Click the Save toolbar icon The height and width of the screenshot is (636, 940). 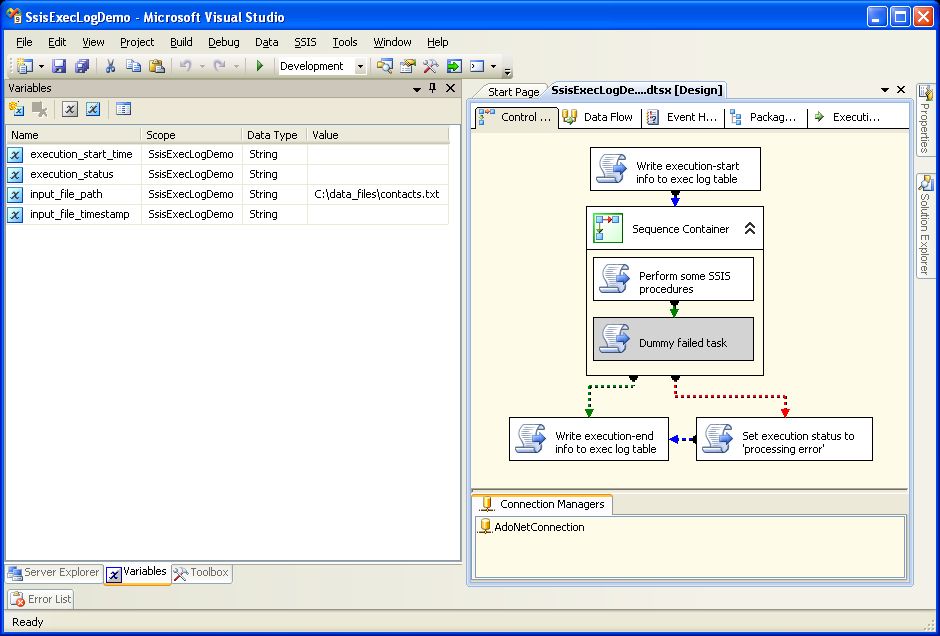click(x=59, y=66)
